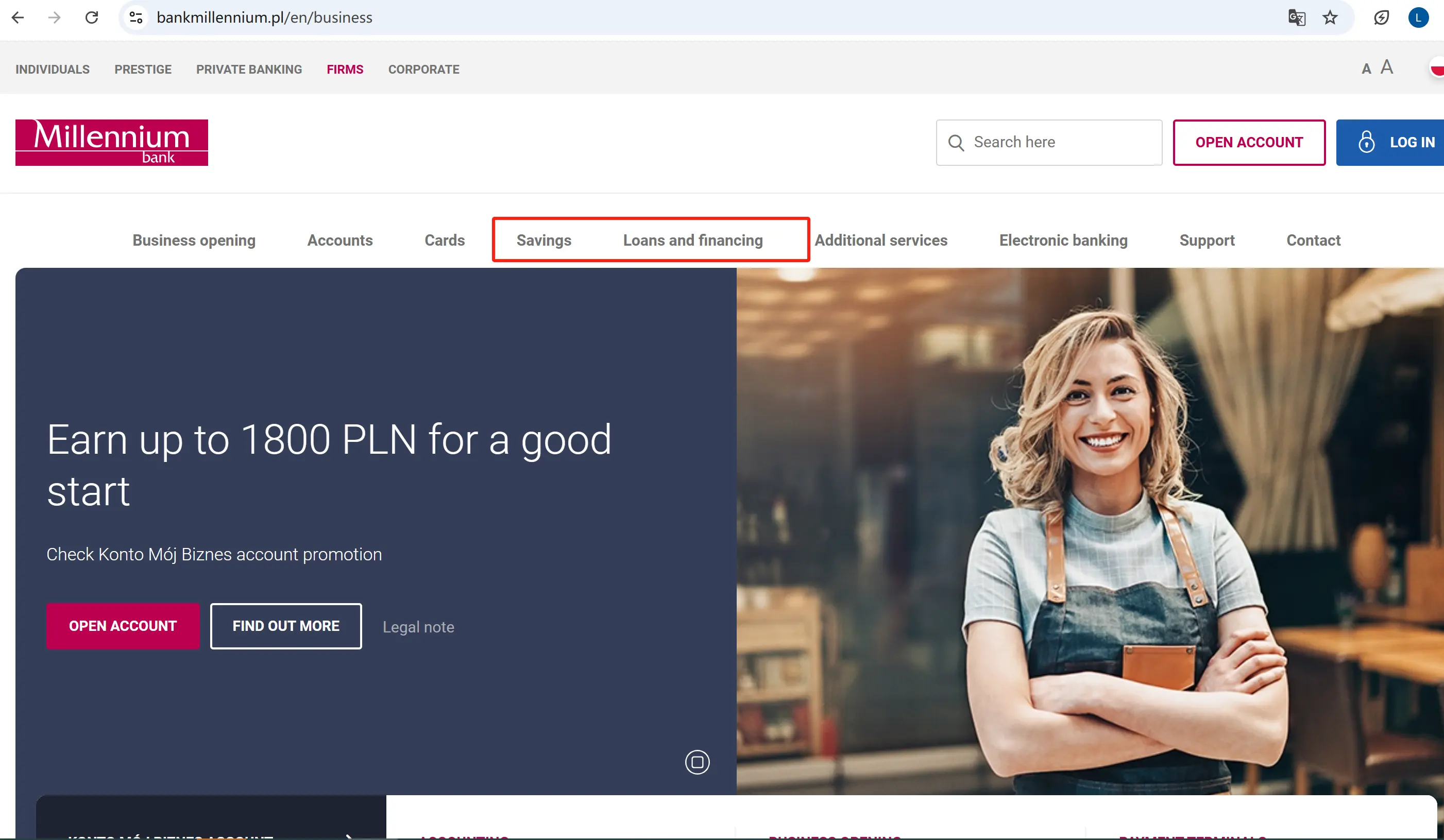Expand the Electronic banking menu
This screenshot has height=840, width=1444.
click(1063, 240)
